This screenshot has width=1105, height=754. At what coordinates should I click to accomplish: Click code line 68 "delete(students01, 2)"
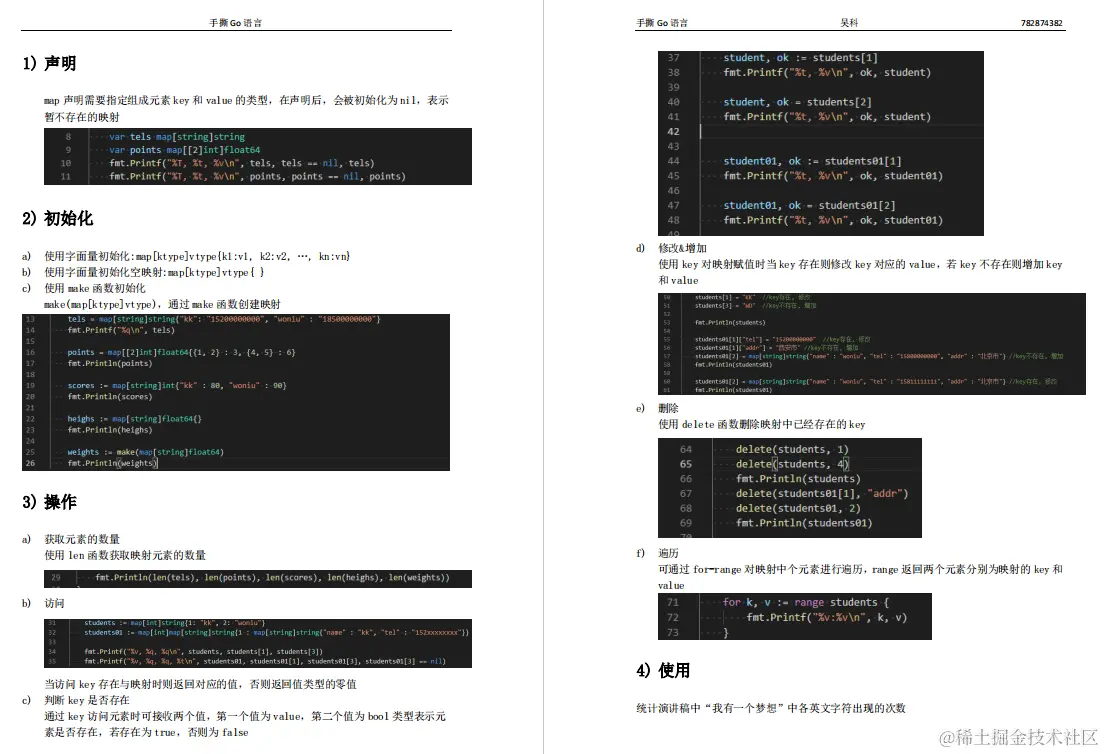pos(798,509)
